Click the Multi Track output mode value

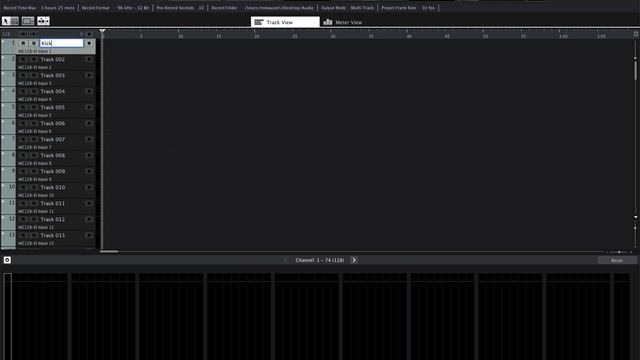[362, 8]
